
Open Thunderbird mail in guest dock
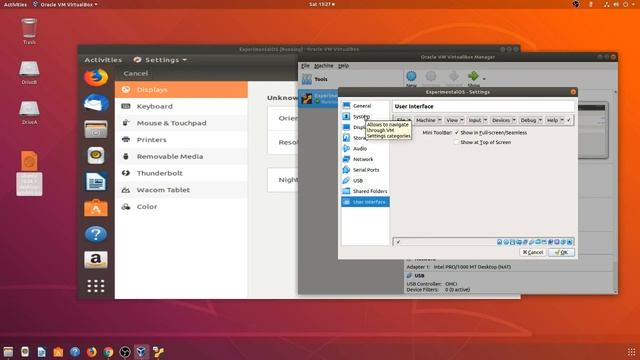coord(96,103)
